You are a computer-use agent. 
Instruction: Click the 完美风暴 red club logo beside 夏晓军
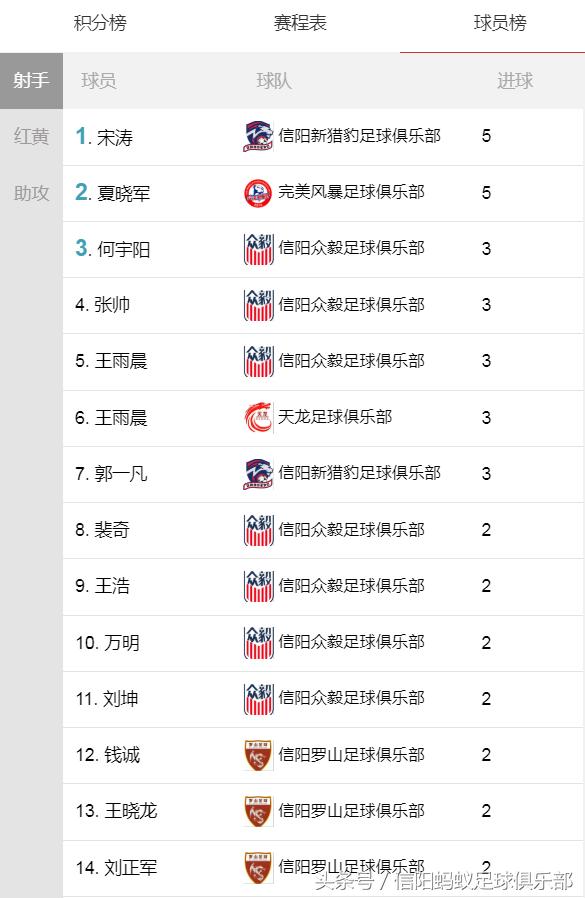pyautogui.click(x=258, y=193)
